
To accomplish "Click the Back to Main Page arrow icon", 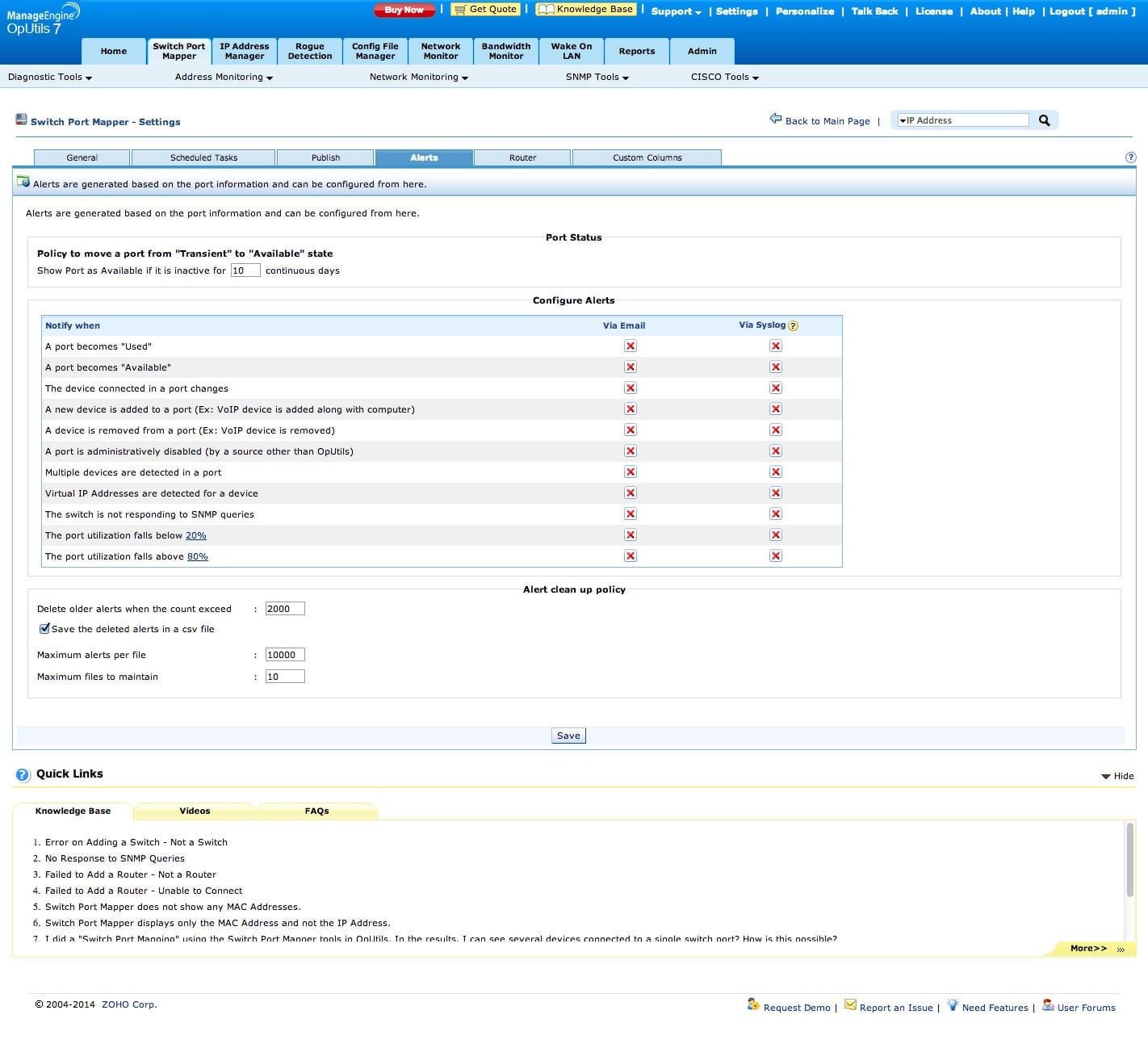I will click(x=776, y=119).
